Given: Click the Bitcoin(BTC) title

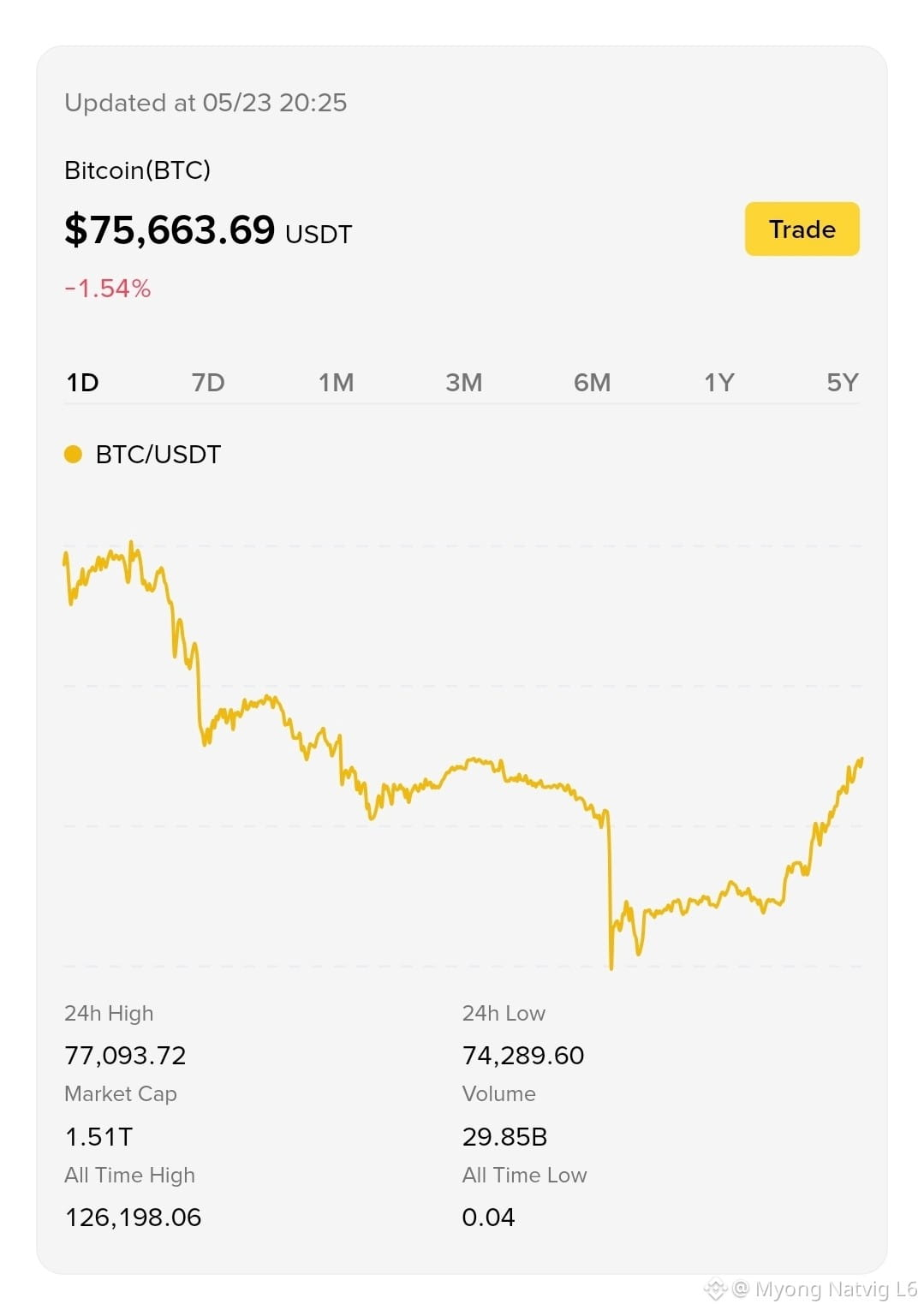Looking at the screenshot, I should pos(137,170).
